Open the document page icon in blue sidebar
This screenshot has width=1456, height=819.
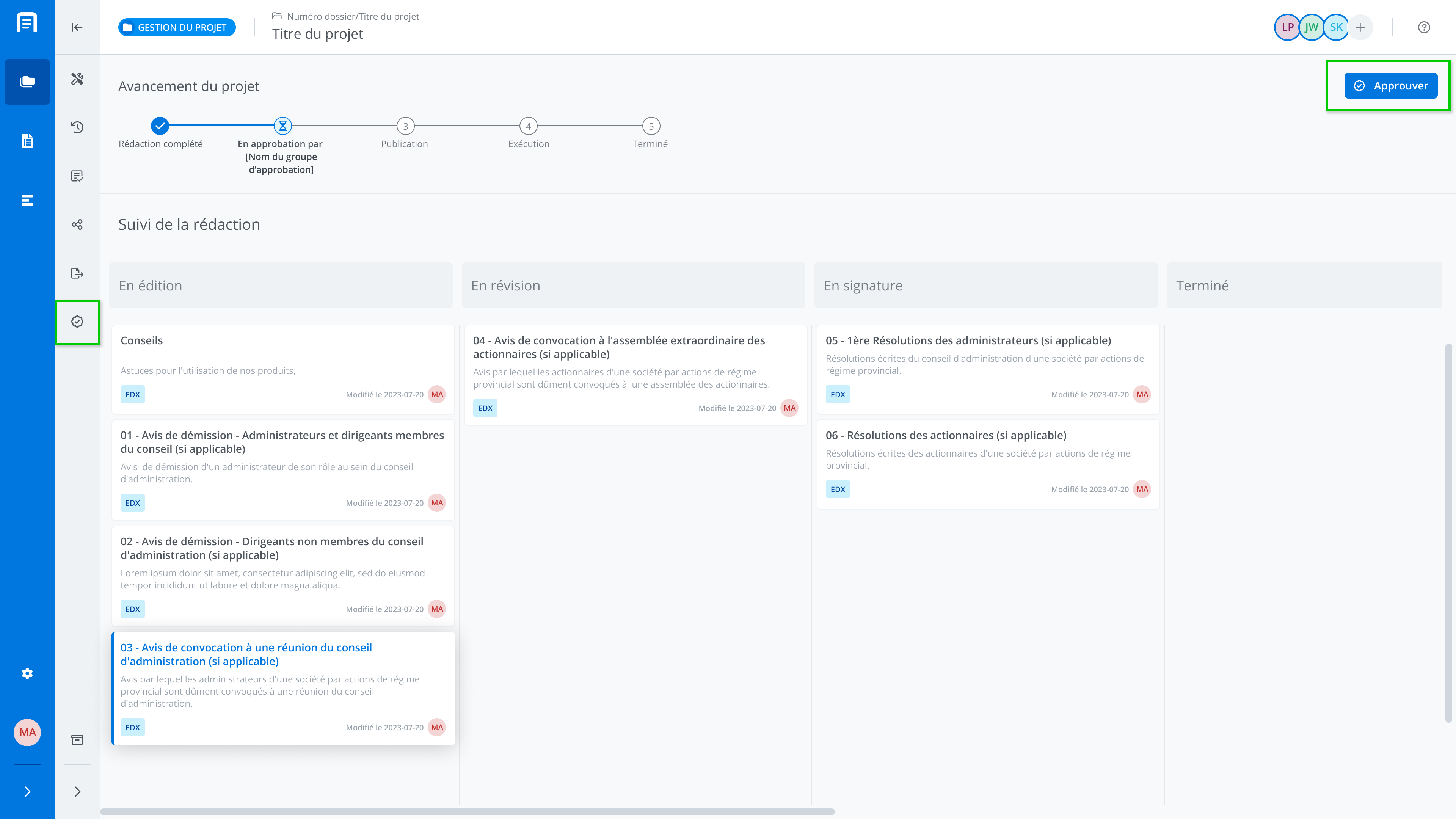(x=27, y=141)
